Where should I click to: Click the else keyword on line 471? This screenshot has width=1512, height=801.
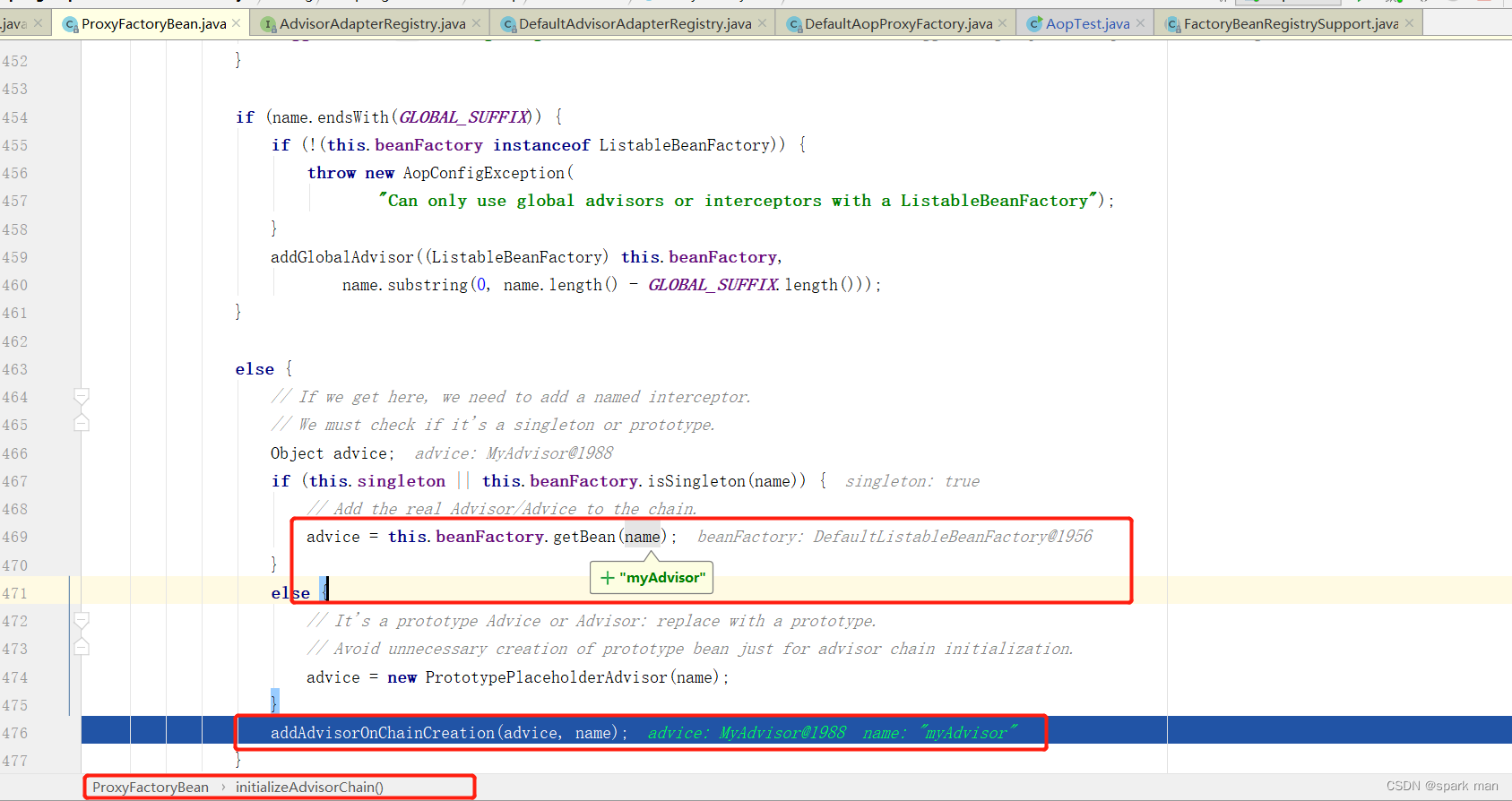tap(290, 593)
